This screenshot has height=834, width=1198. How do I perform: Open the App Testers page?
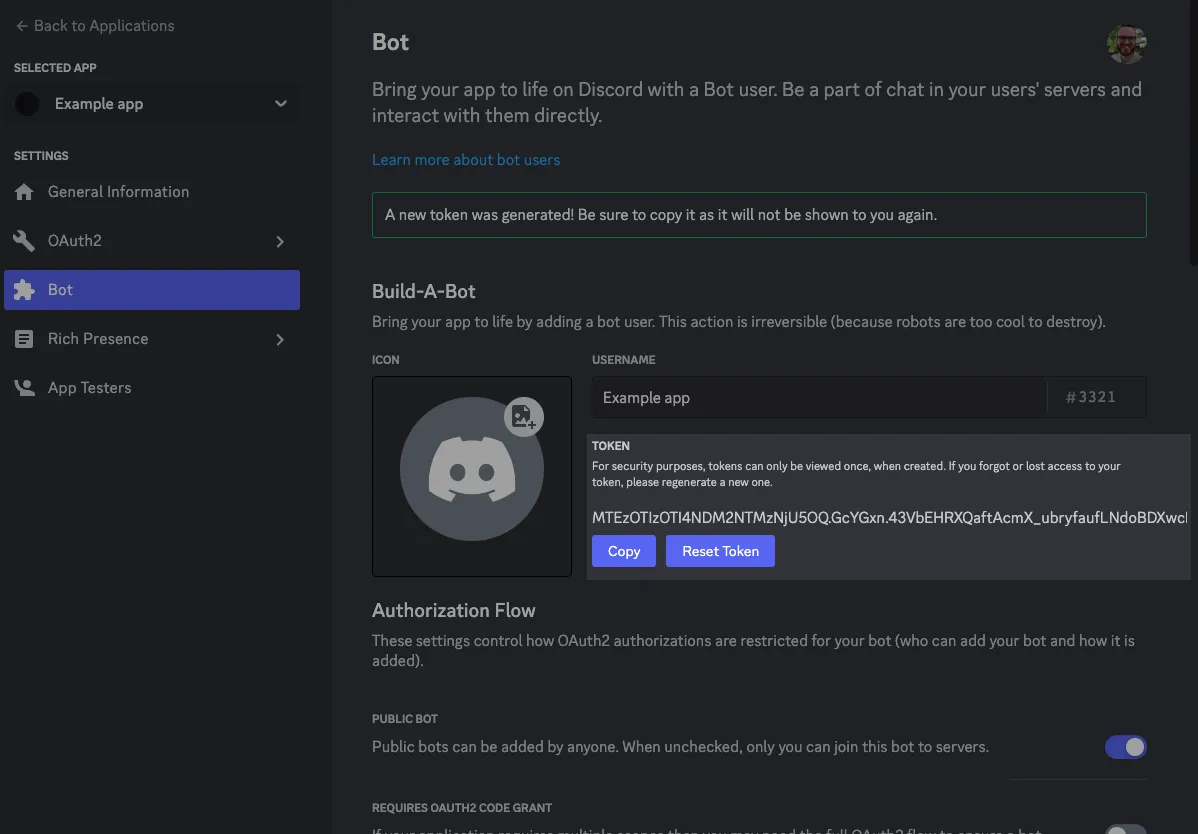coord(89,388)
